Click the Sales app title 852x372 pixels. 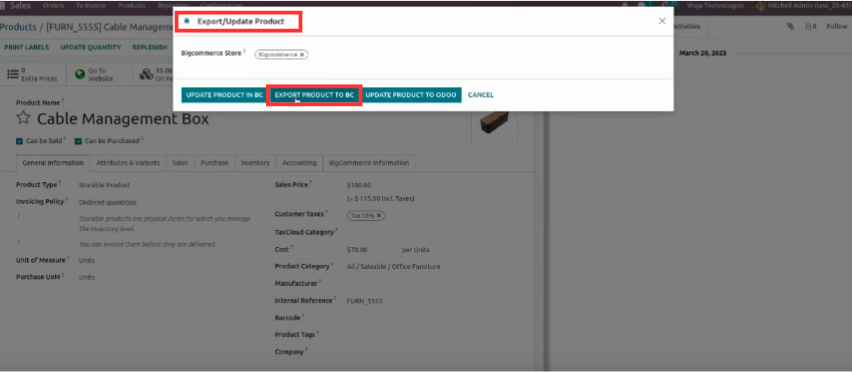pos(21,6)
